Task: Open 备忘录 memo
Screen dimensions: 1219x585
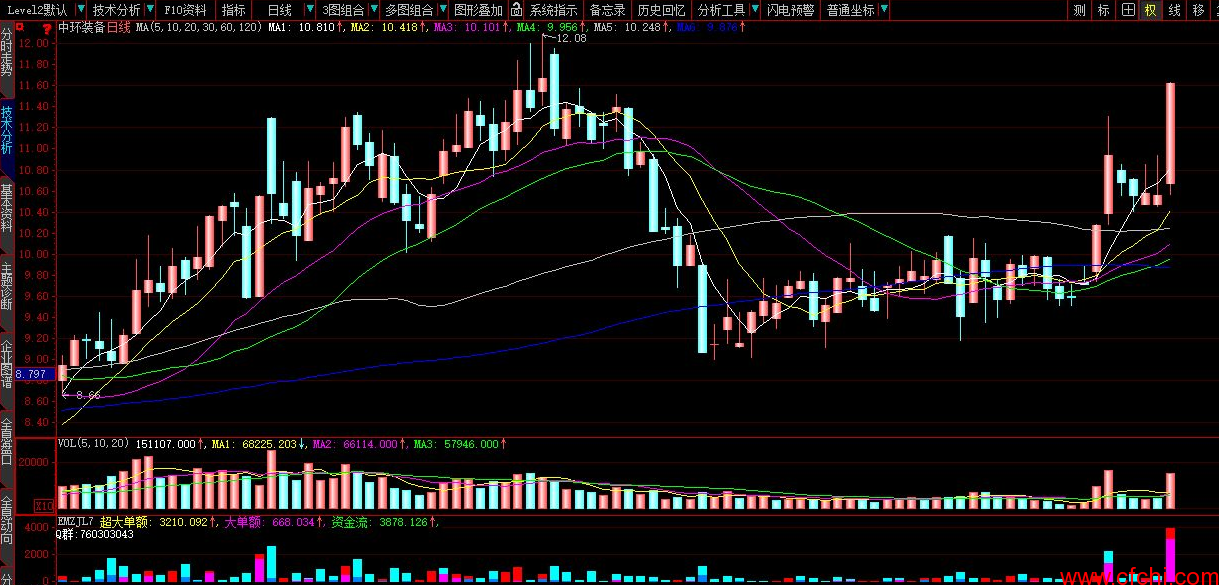Action: pyautogui.click(x=607, y=10)
